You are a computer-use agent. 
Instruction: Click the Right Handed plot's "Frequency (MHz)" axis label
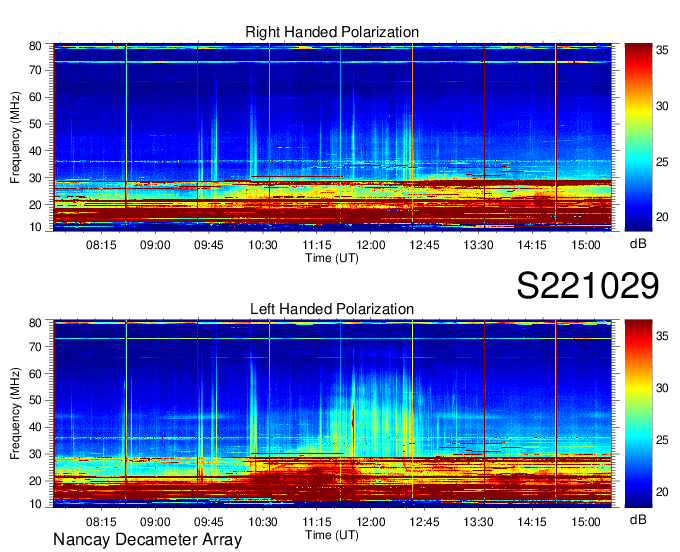coord(15,137)
